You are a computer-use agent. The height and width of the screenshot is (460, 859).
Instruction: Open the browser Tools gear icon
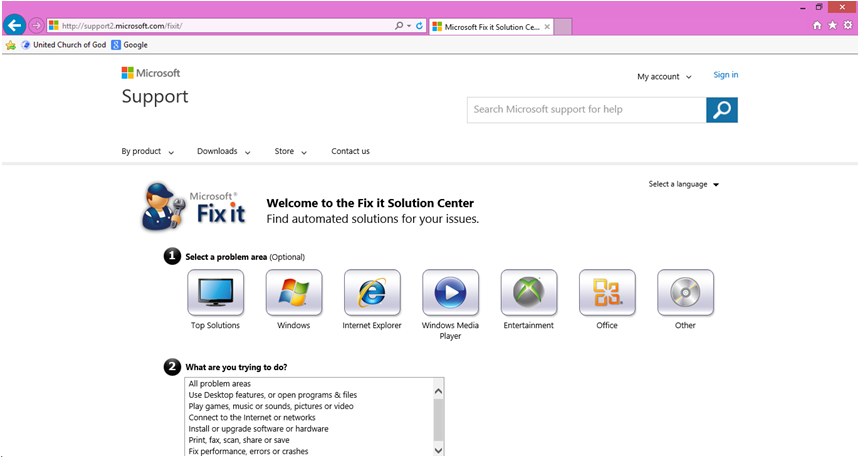pyautogui.click(x=847, y=25)
